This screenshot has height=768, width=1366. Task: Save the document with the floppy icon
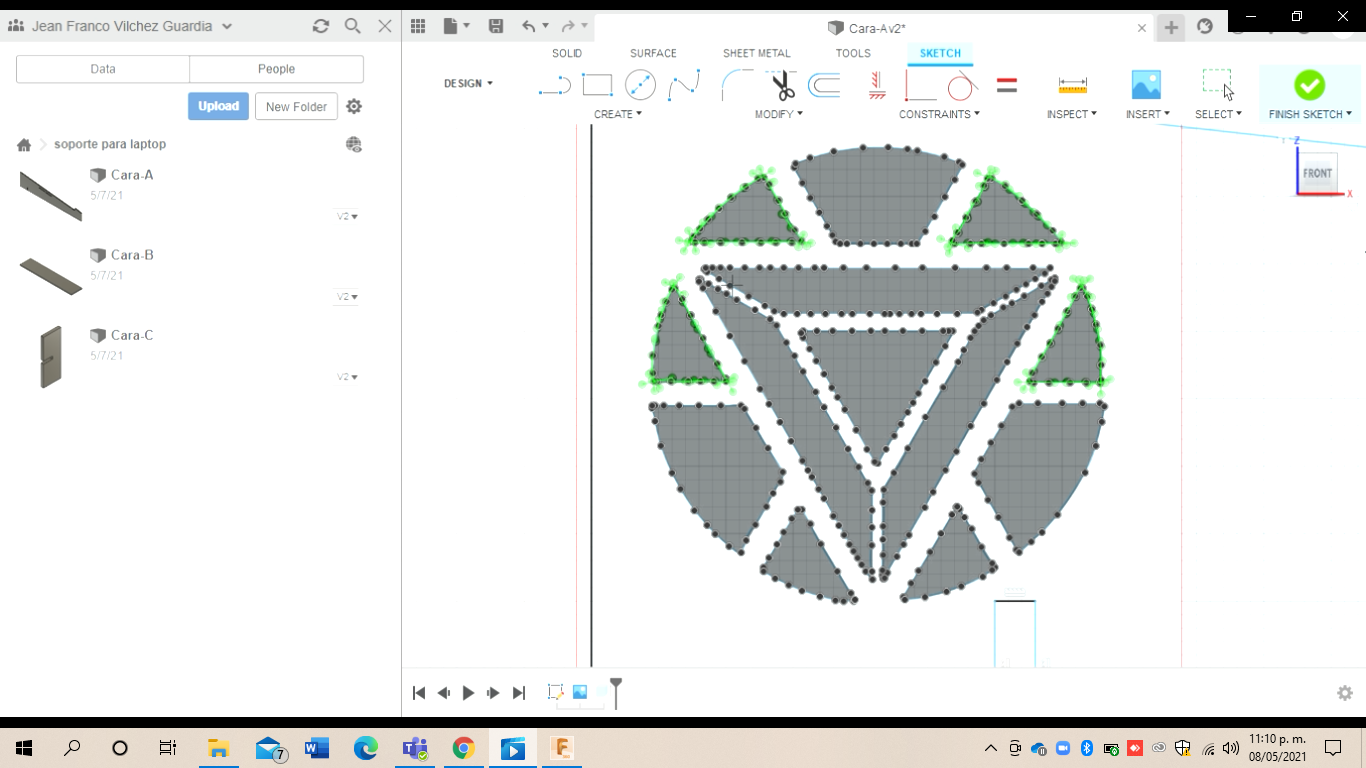click(x=495, y=27)
